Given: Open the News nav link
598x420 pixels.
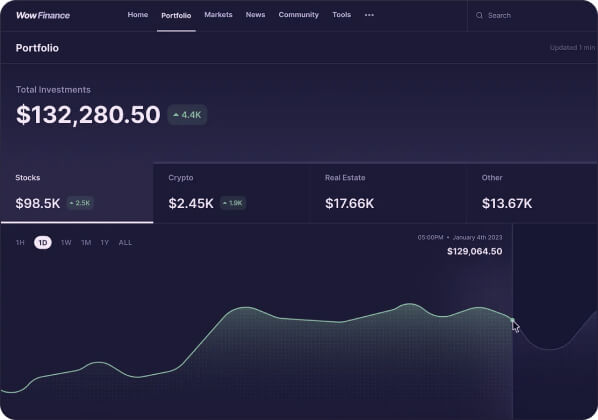Looking at the screenshot, I should tap(255, 15).
